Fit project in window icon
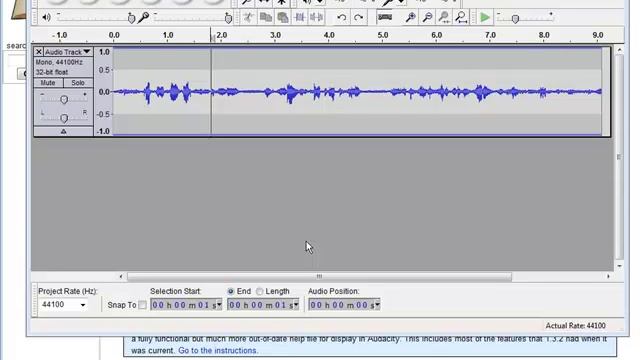640x360 pixels. 461,18
